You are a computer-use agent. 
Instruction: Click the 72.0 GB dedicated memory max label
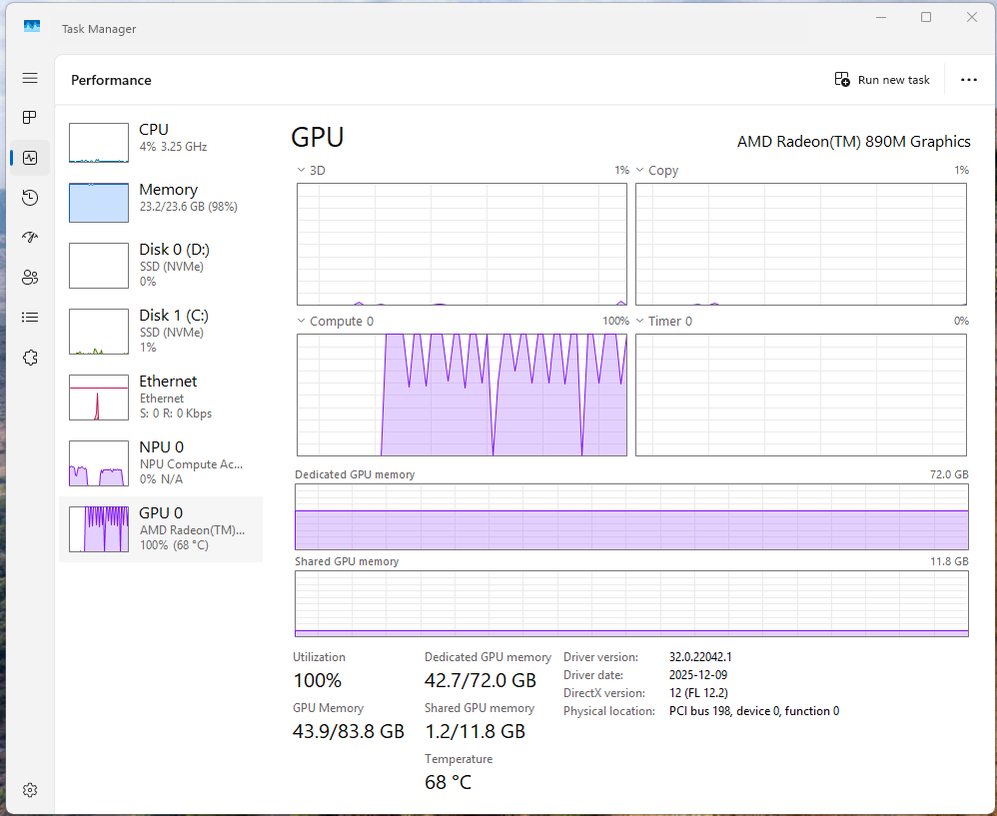[x=949, y=474]
